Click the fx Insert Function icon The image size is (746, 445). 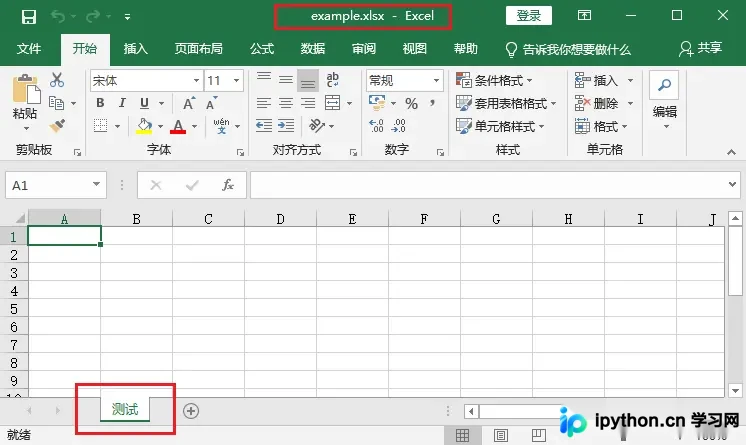click(228, 185)
